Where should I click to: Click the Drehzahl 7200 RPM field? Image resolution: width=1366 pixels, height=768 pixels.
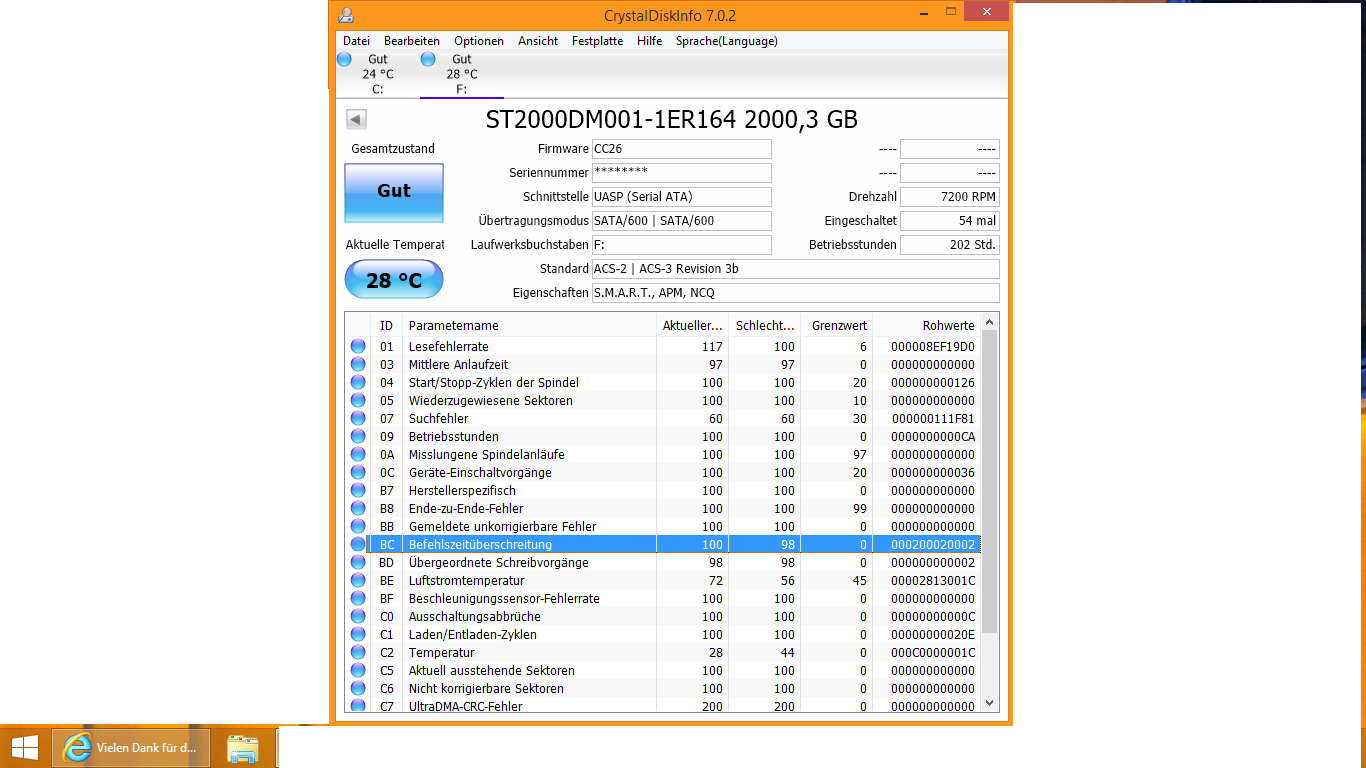(950, 197)
